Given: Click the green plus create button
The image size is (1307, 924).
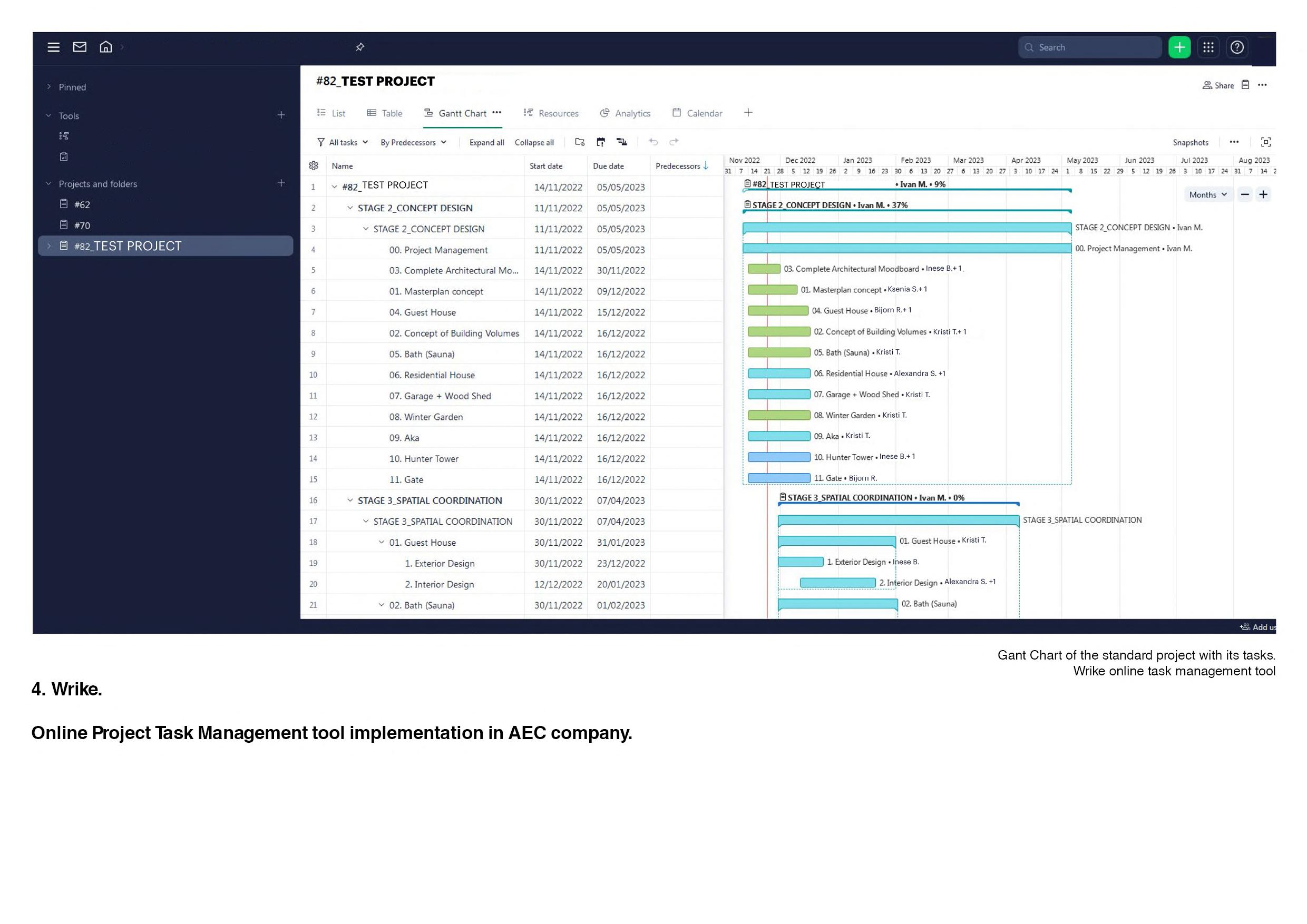Looking at the screenshot, I should (1179, 47).
